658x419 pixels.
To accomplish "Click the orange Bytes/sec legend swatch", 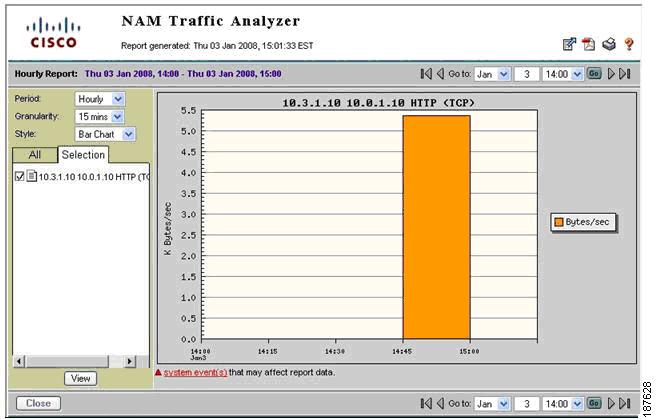I will 559,222.
